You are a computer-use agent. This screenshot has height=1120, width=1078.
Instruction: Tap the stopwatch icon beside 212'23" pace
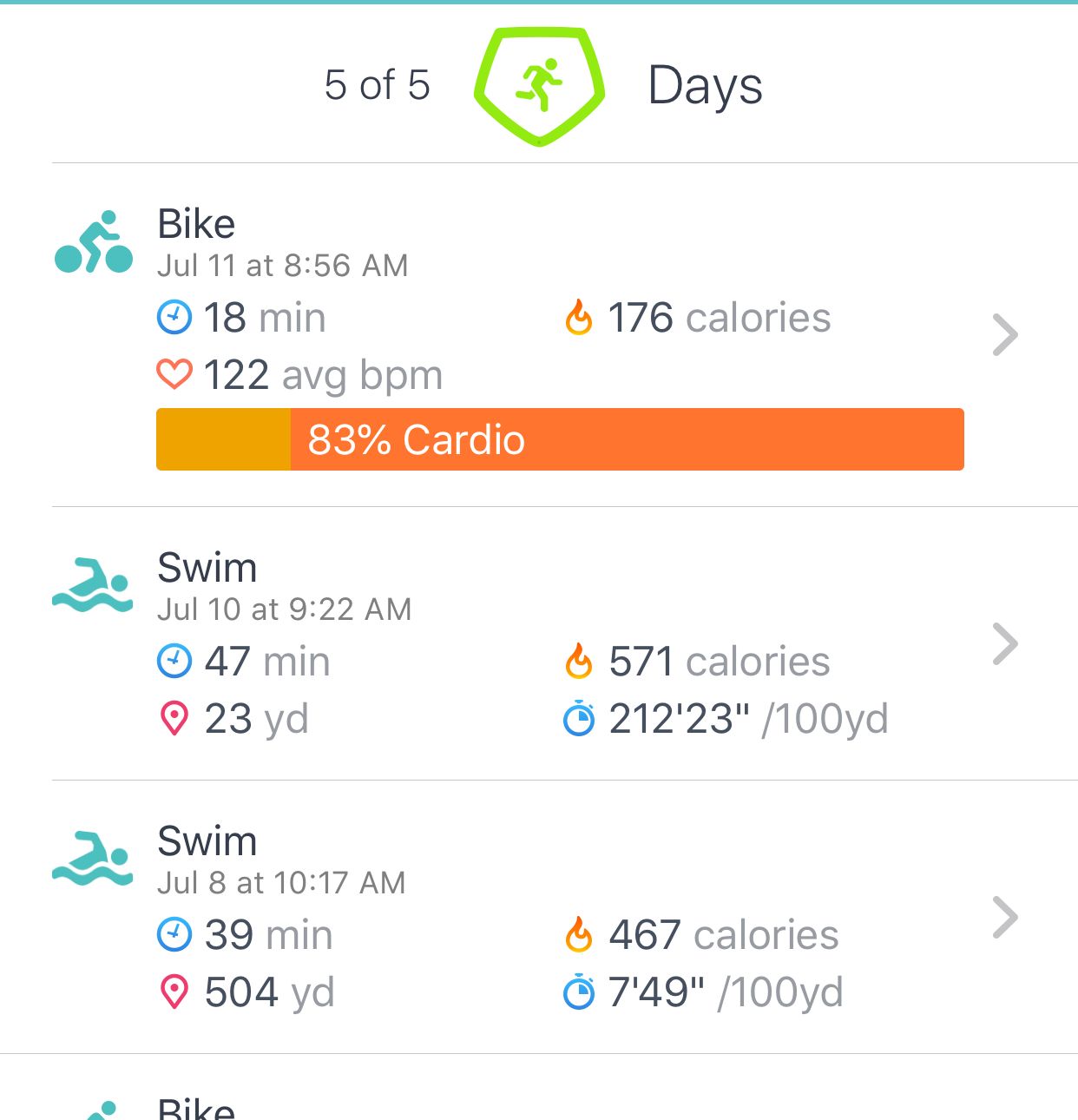tap(579, 719)
